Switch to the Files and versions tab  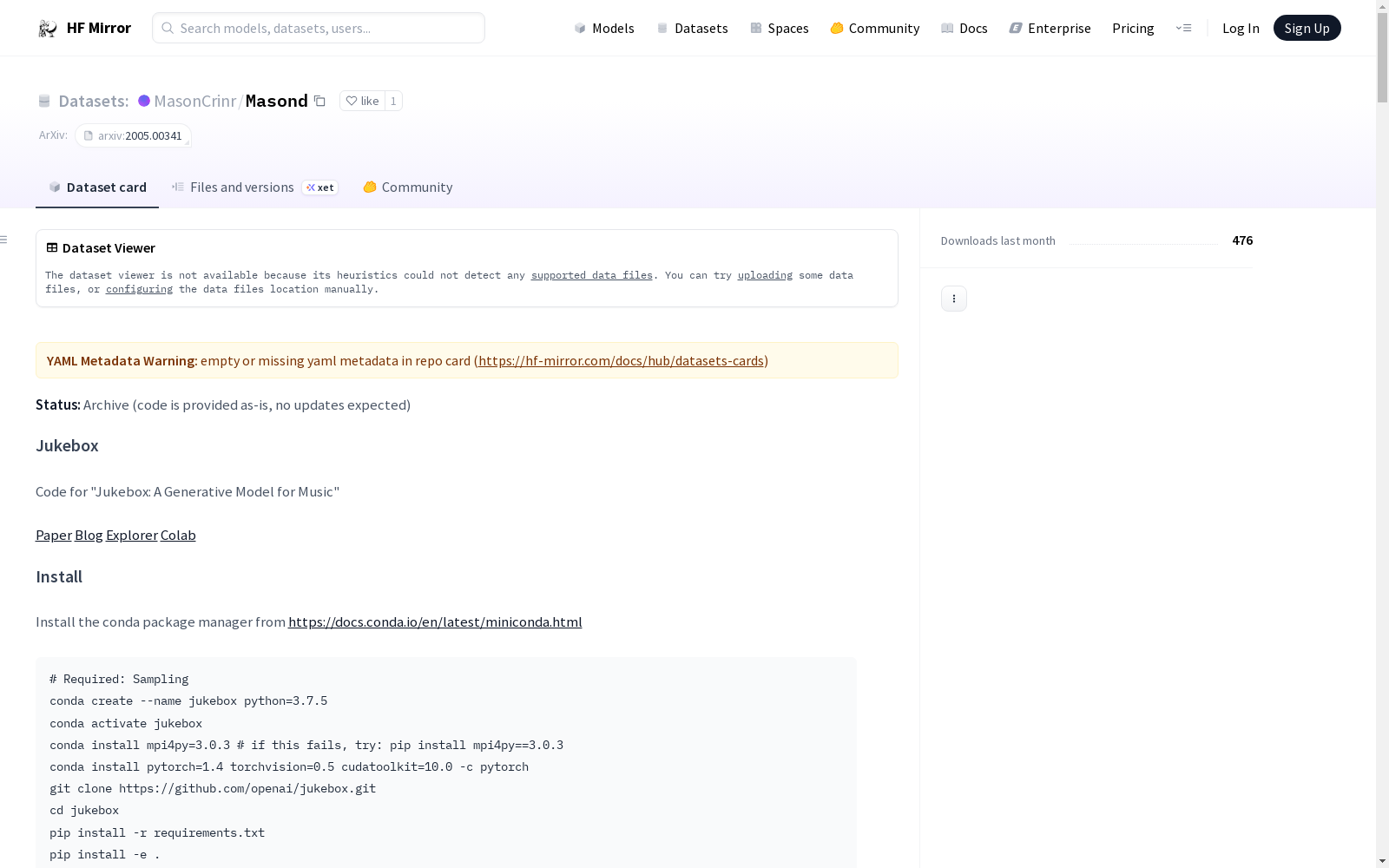254,187
